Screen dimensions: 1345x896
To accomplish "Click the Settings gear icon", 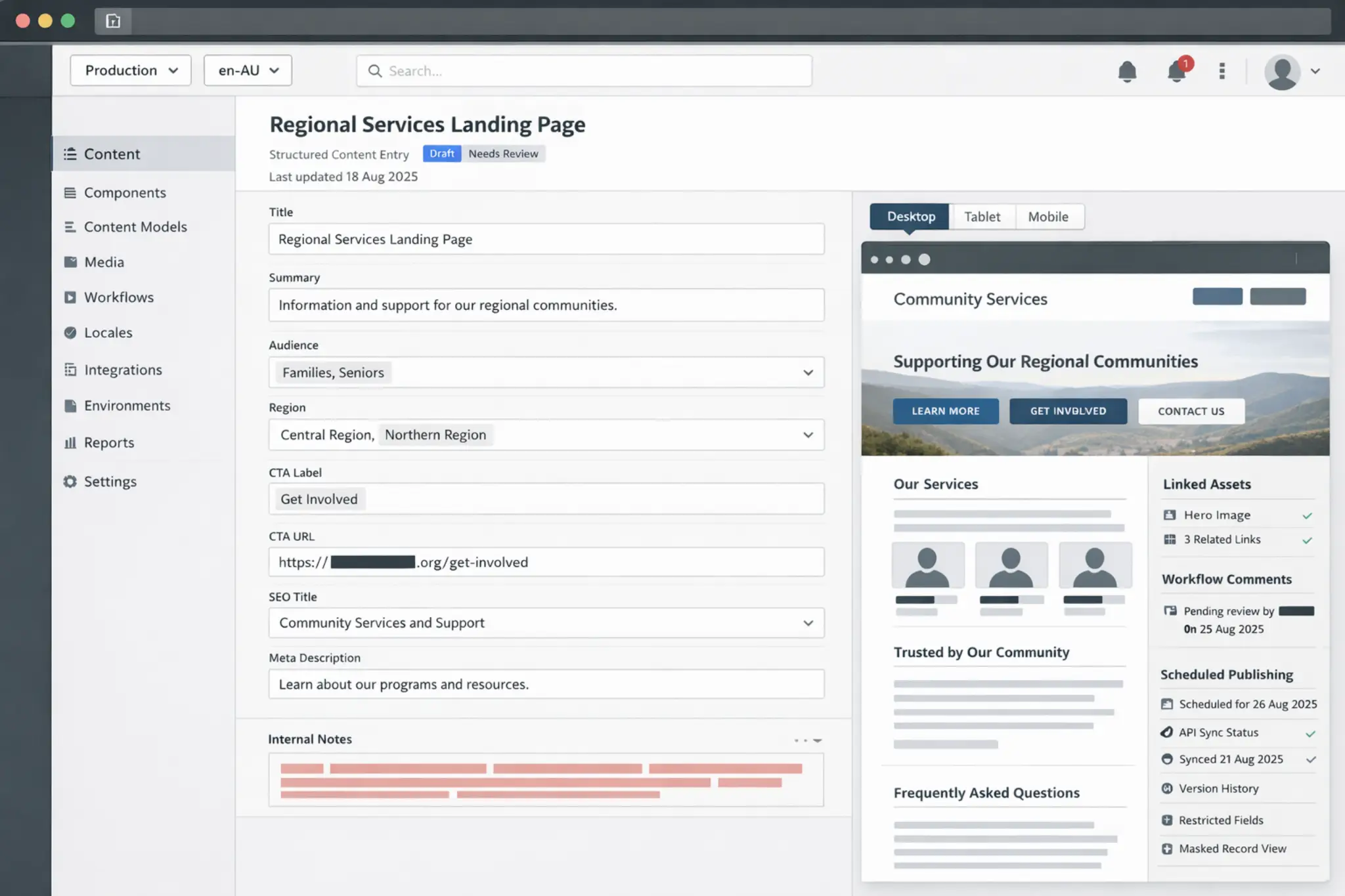I will coord(70,481).
